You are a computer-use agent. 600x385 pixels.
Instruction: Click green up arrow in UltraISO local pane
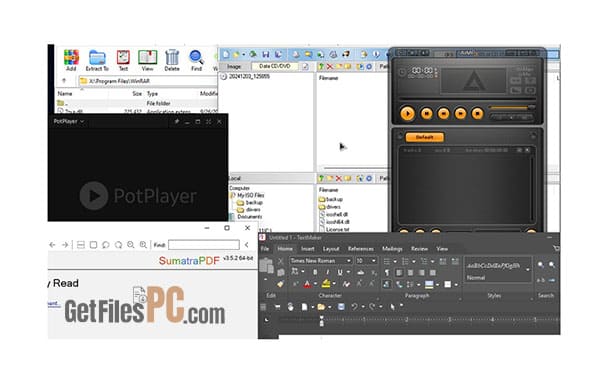pyautogui.click(x=321, y=178)
